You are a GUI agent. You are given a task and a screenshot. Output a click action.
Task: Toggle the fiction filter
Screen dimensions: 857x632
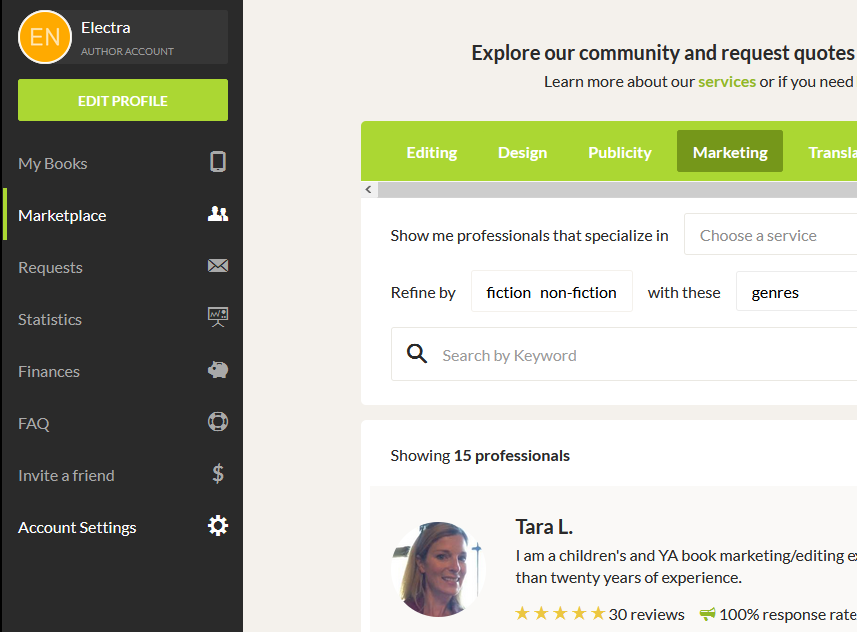(509, 291)
